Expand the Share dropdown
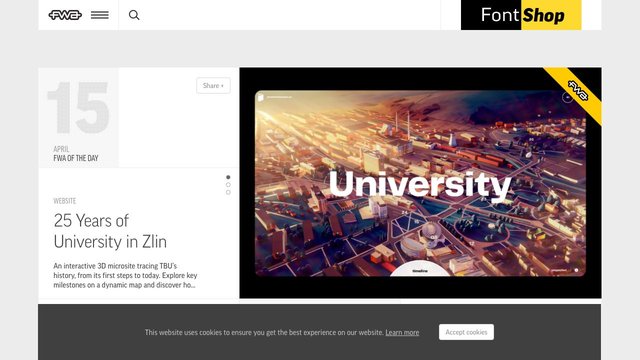Image resolution: width=640 pixels, height=360 pixels. coord(213,86)
